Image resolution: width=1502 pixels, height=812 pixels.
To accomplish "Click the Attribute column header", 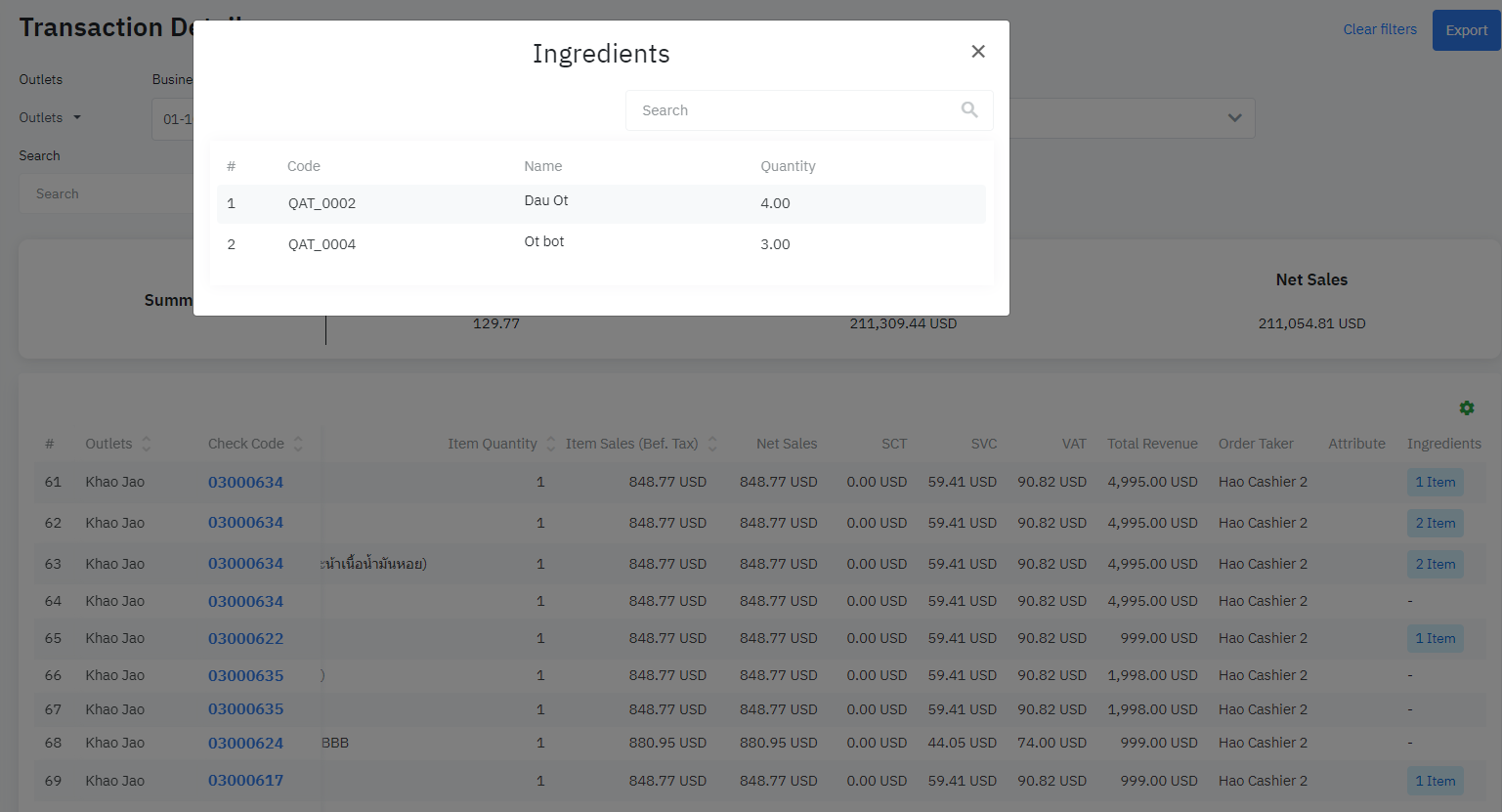I will pyautogui.click(x=1356, y=444).
